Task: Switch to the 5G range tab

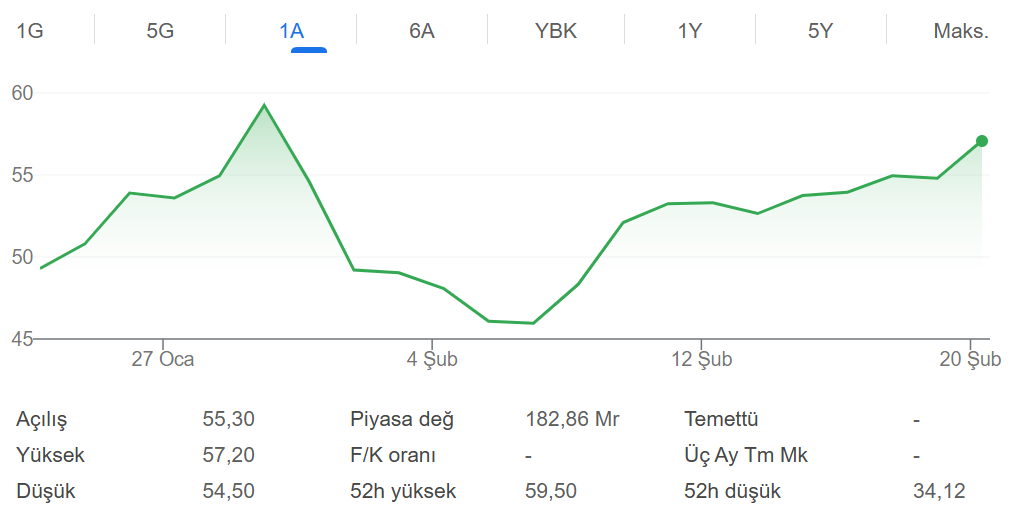Action: point(160,30)
